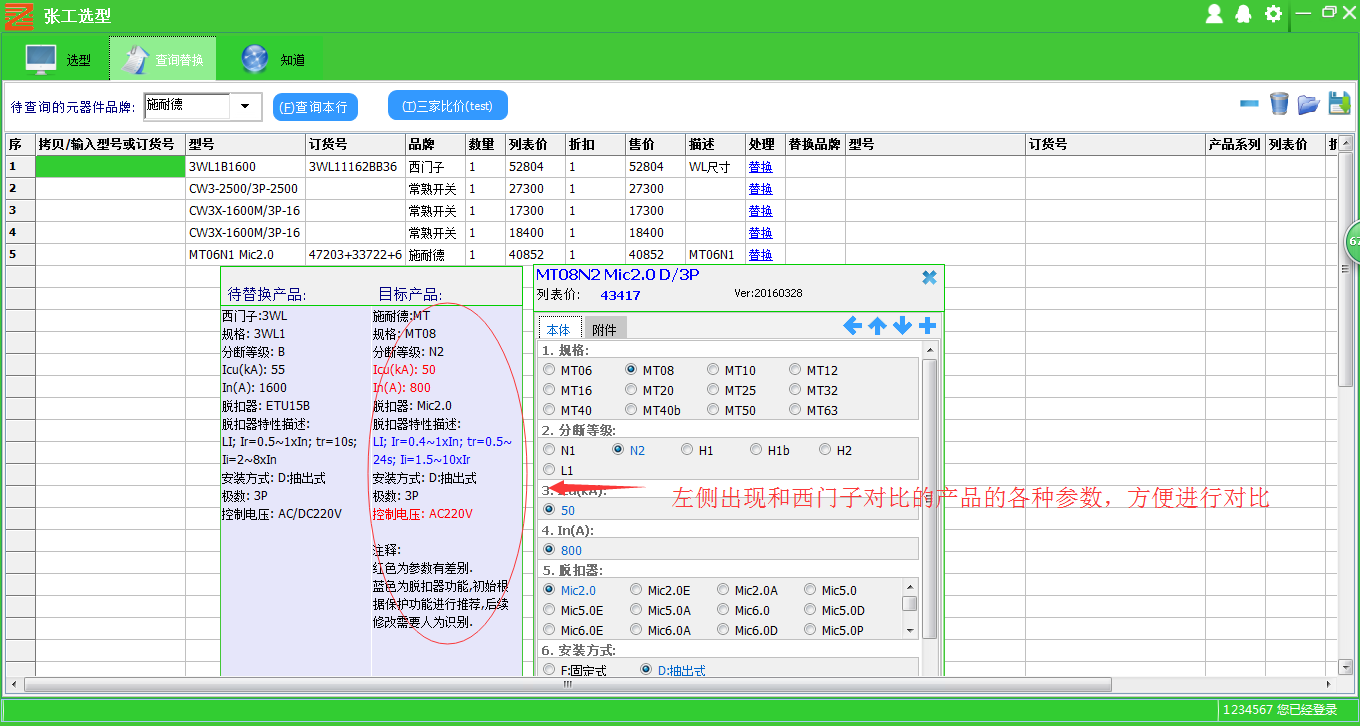Click 替换 link in row 4
The height and width of the screenshot is (726, 1360).
(760, 233)
